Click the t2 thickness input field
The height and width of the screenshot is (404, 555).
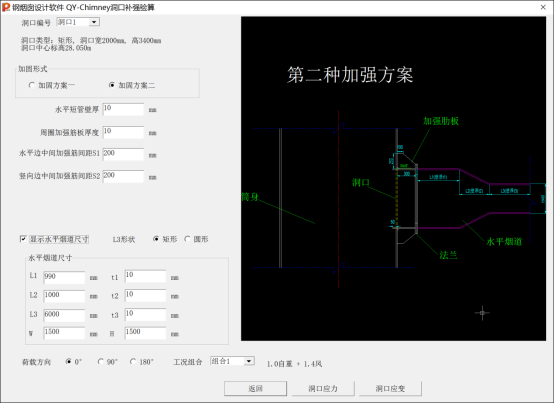tap(145, 295)
